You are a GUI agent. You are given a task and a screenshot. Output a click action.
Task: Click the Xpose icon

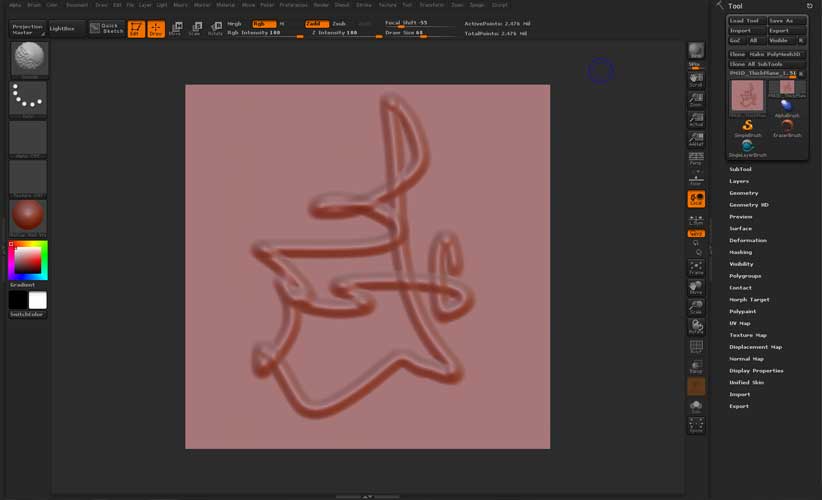(696, 426)
